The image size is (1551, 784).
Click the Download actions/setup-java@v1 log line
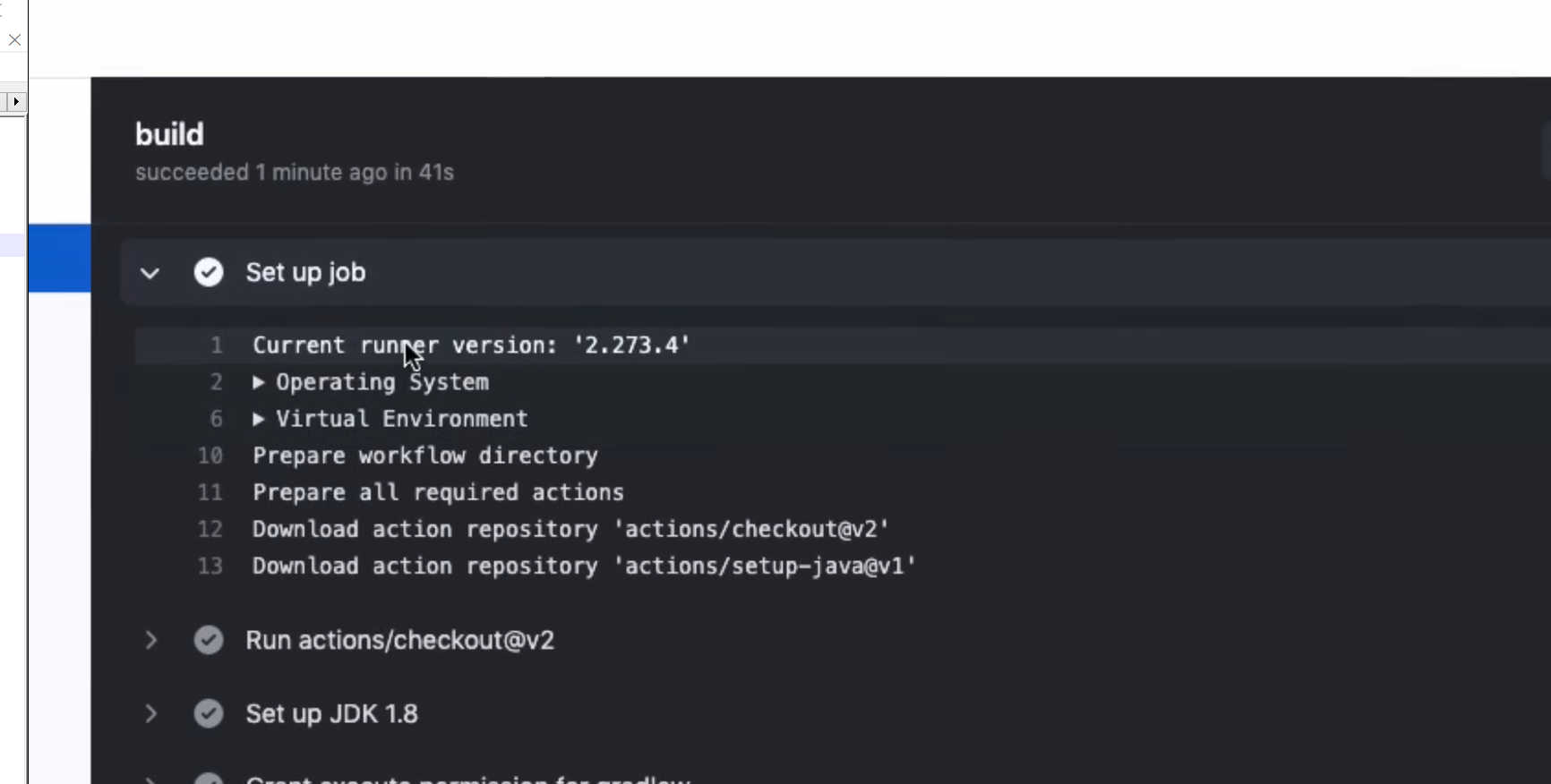click(584, 566)
